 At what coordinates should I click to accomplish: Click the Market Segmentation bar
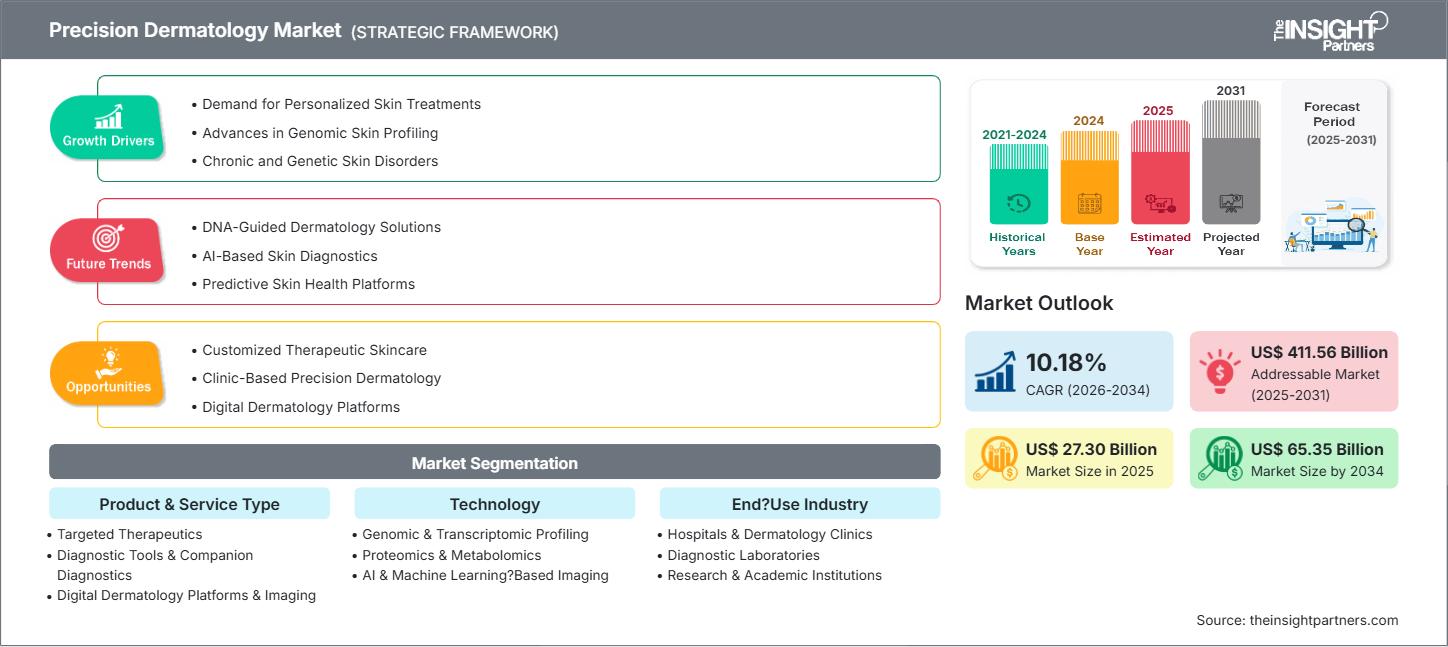coord(494,462)
